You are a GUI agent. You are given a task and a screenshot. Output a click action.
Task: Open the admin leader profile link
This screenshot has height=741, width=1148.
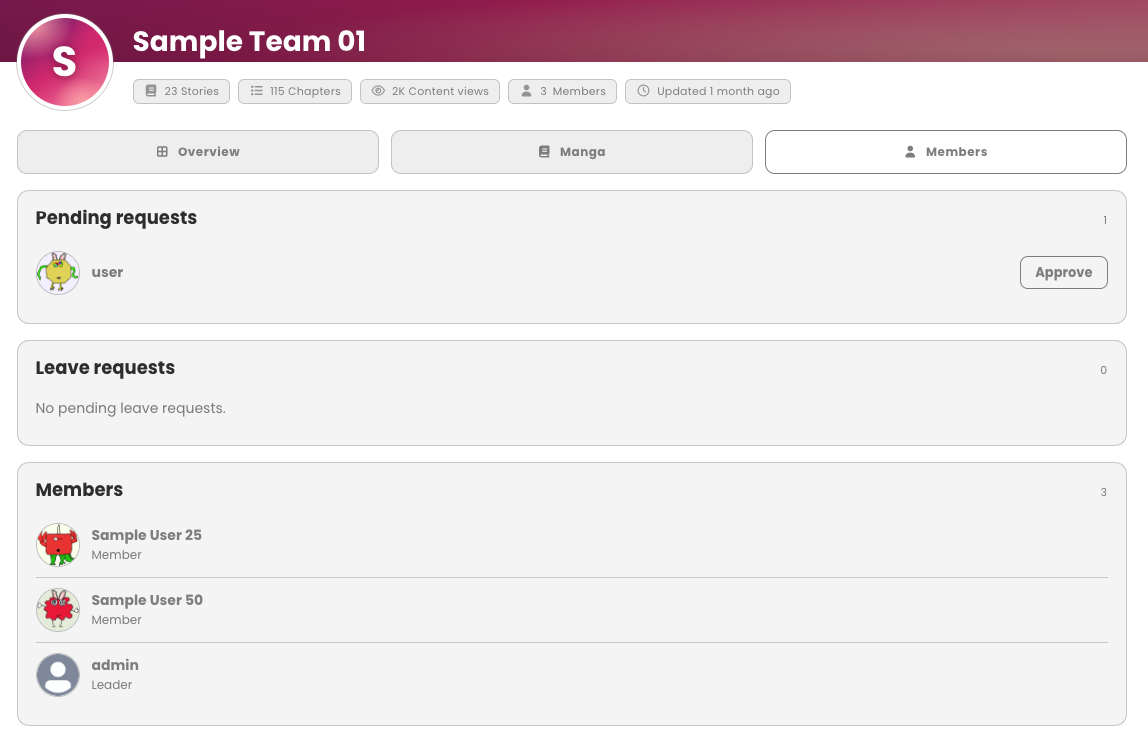(115, 665)
